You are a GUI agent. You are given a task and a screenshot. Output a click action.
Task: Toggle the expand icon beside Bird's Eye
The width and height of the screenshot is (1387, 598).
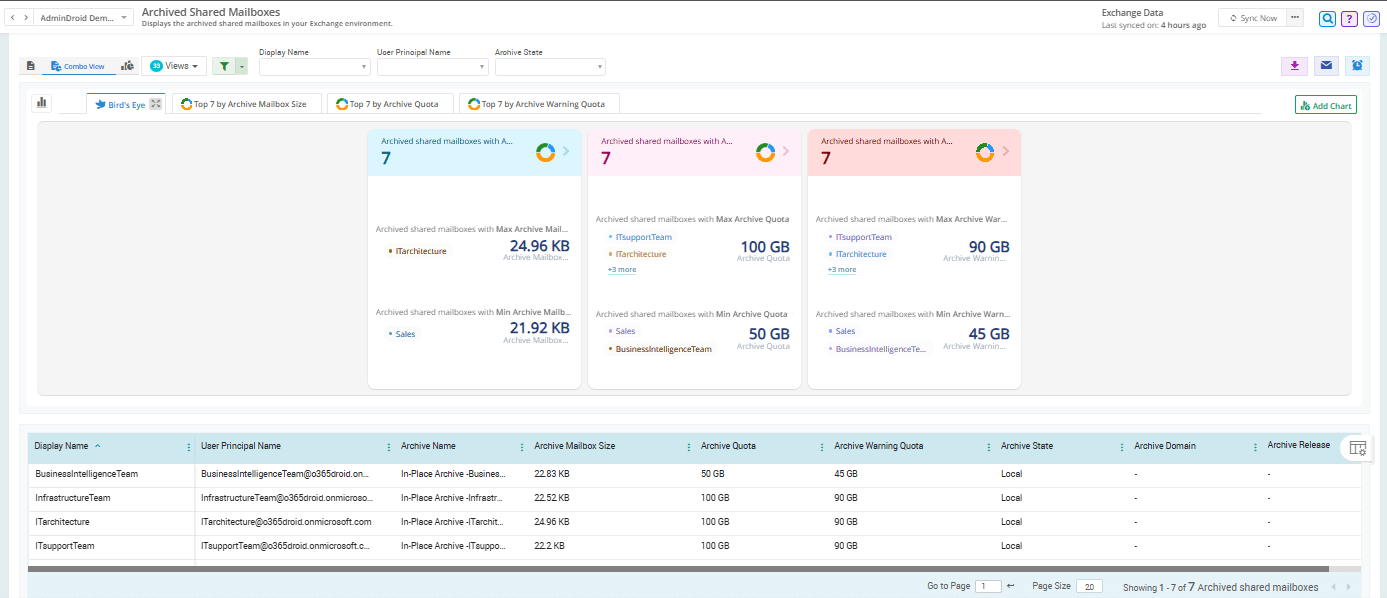[155, 104]
